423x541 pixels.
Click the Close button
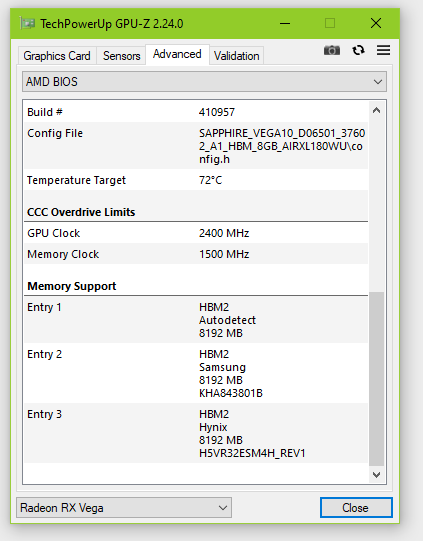coord(356,508)
